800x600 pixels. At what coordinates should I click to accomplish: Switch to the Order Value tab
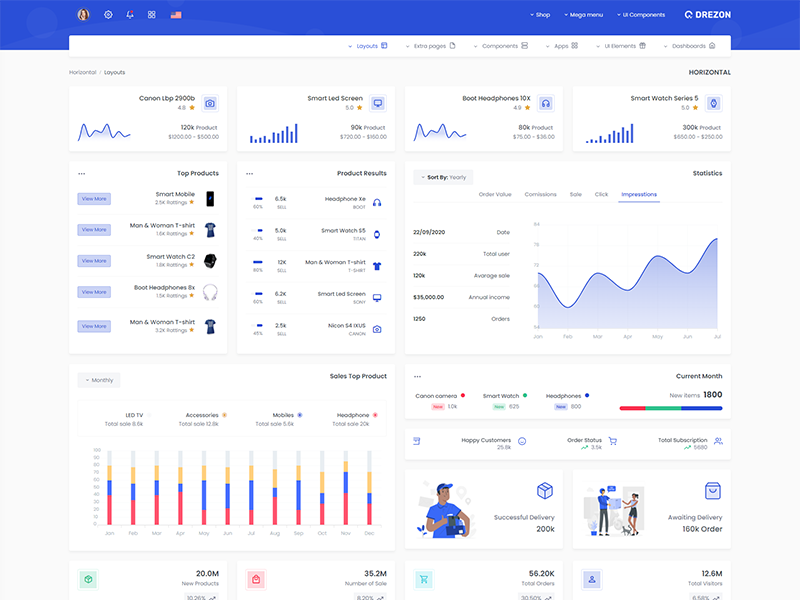pos(495,194)
